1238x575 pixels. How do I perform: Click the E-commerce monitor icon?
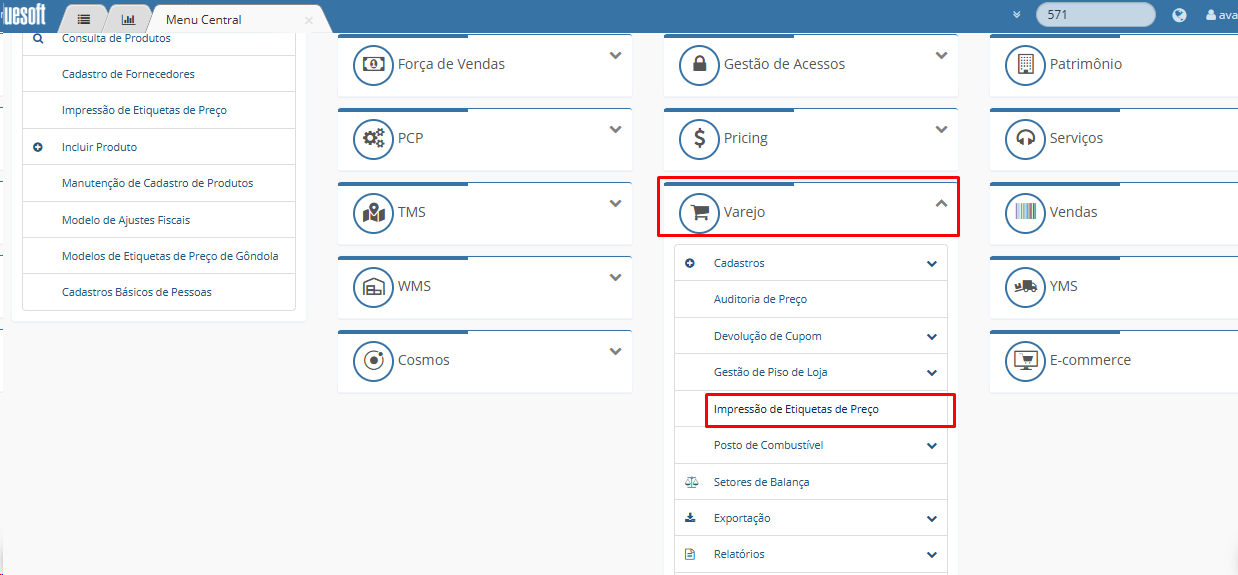[x=1025, y=360]
